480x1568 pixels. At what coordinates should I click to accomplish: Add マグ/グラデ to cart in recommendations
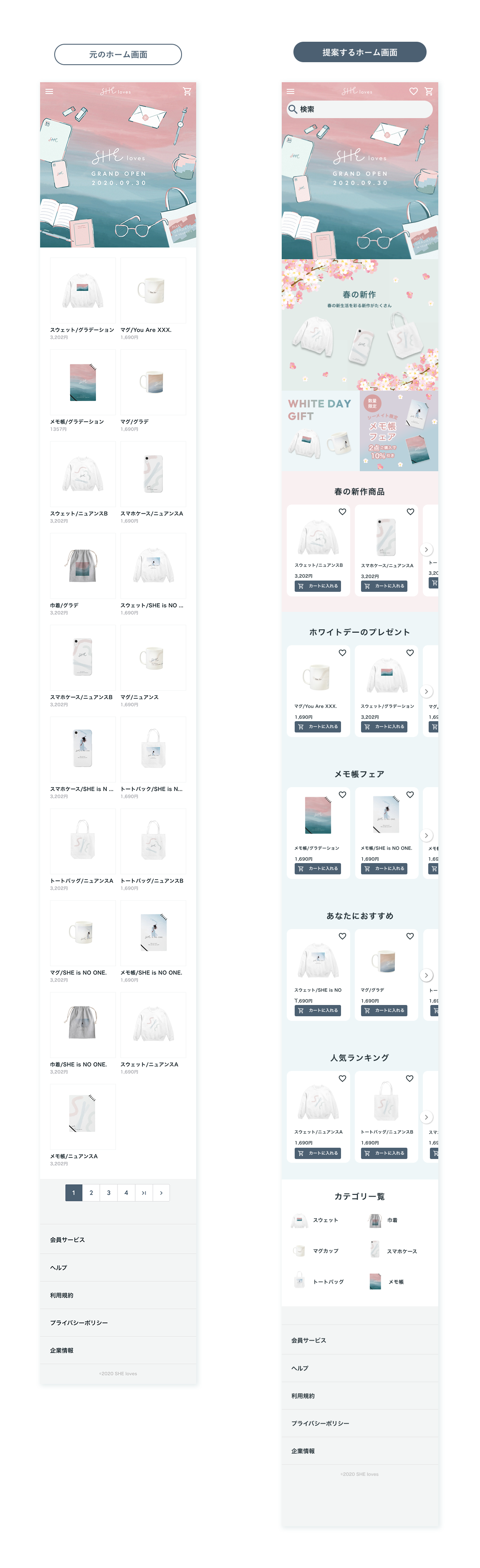(x=385, y=1010)
